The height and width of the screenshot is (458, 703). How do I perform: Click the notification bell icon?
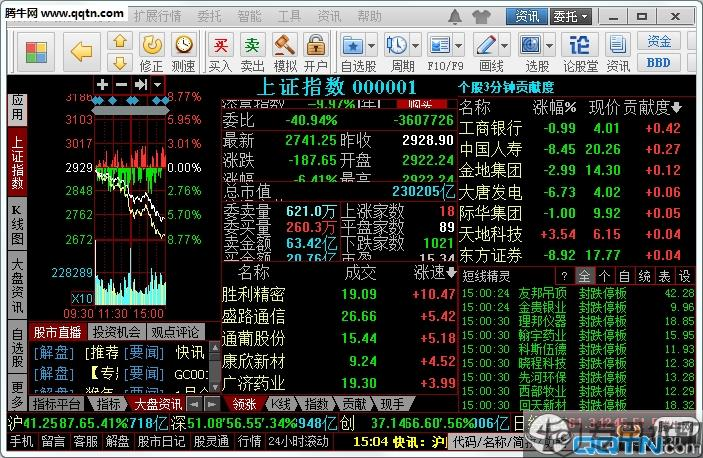coord(455,17)
